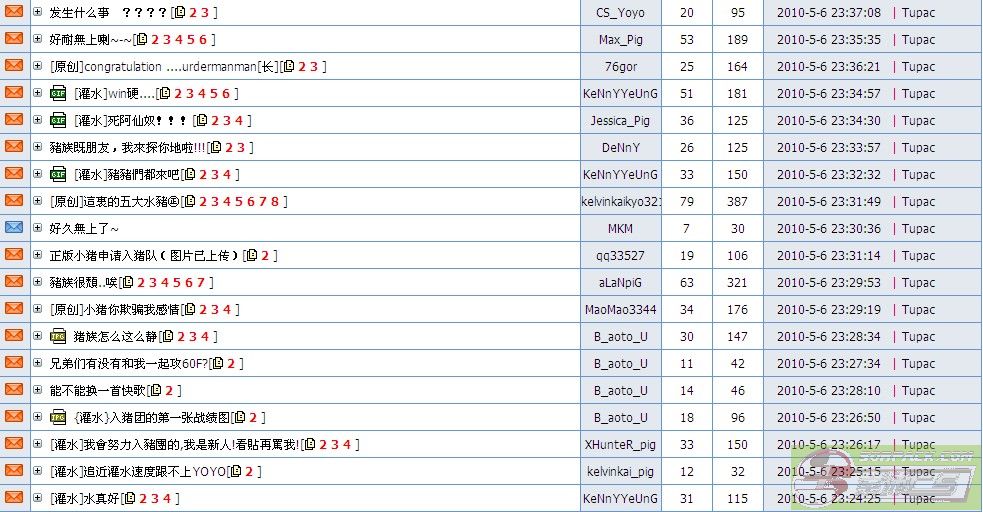Click last poster Tupac in 76gor's thread row

pos(918,66)
